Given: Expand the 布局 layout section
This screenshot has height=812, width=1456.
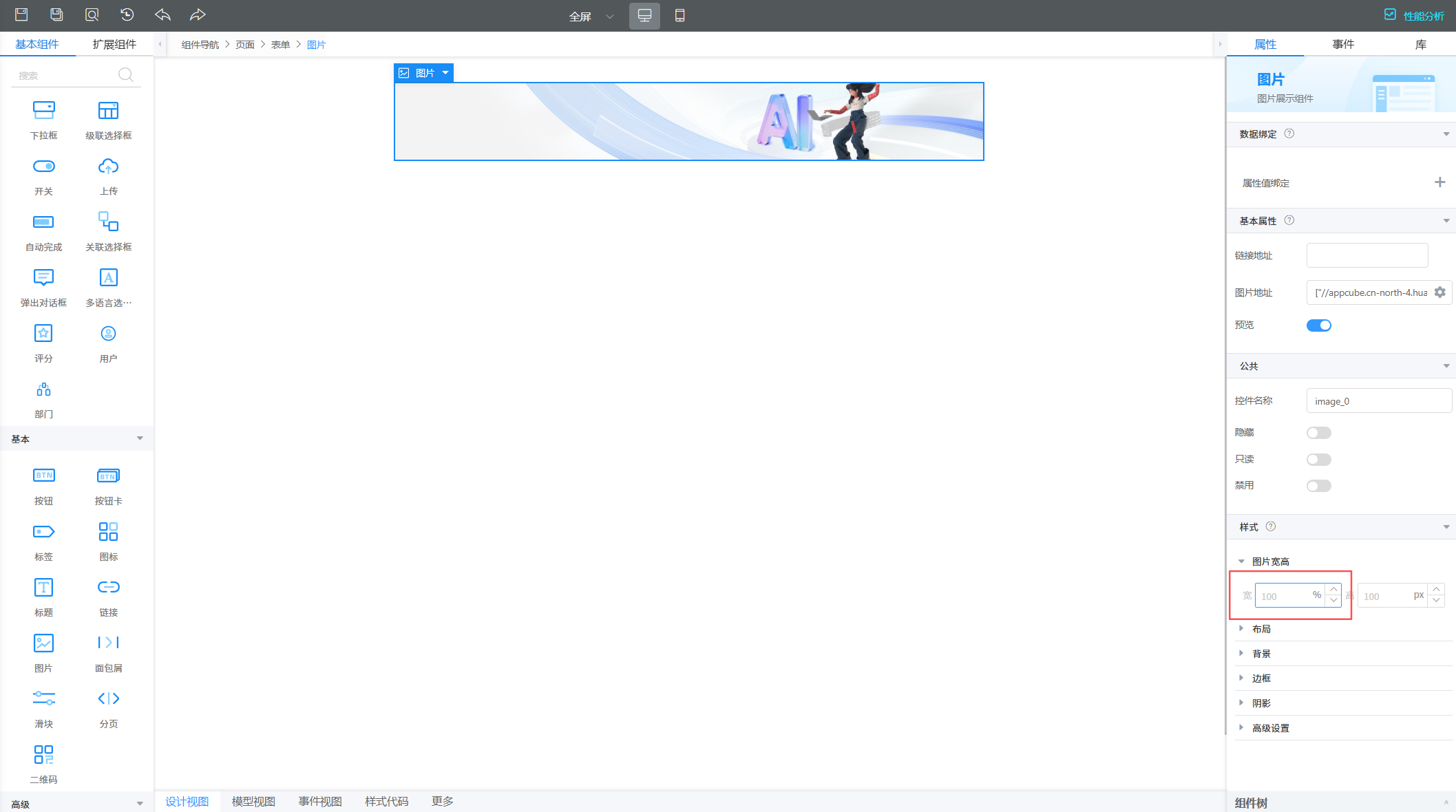Looking at the screenshot, I should click(1261, 629).
